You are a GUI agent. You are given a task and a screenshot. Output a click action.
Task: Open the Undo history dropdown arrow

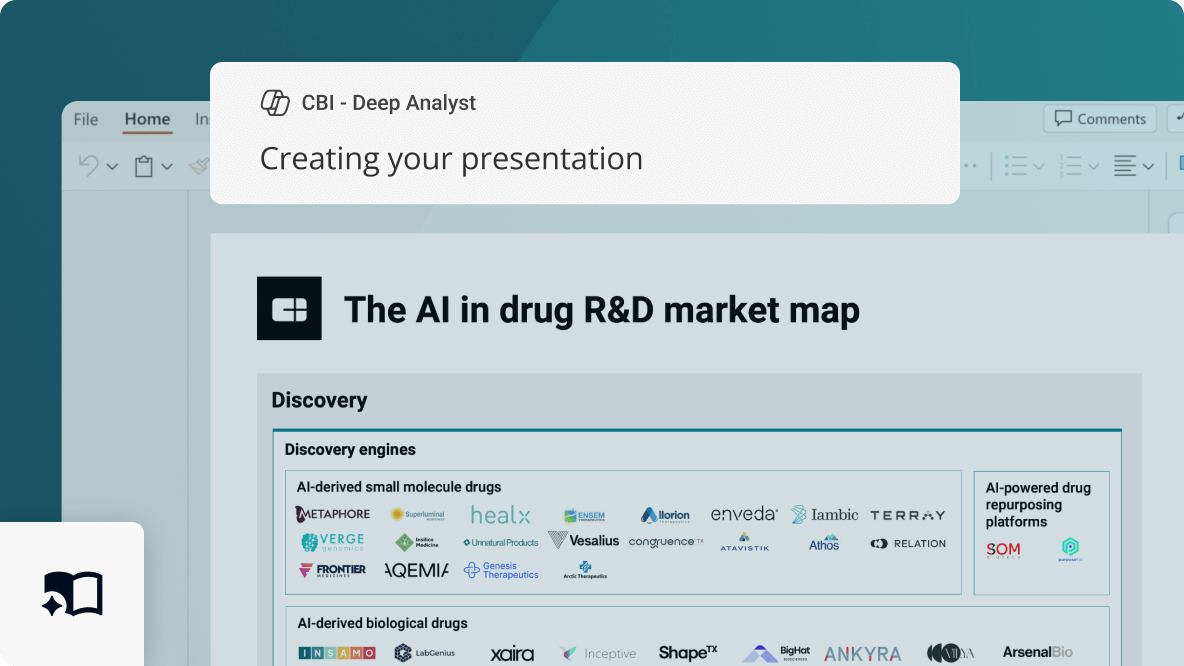112,167
